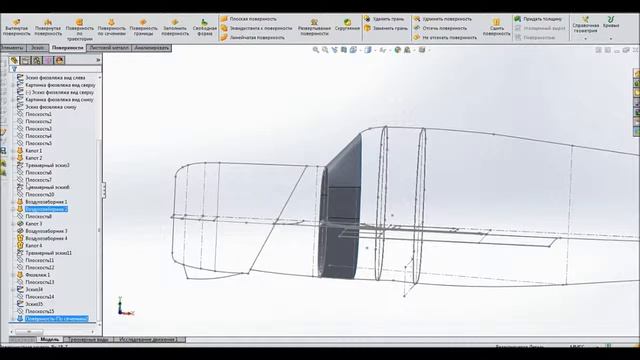Open the PropertyManager tab icon
Screen dimensions: 640x360
(26, 60)
